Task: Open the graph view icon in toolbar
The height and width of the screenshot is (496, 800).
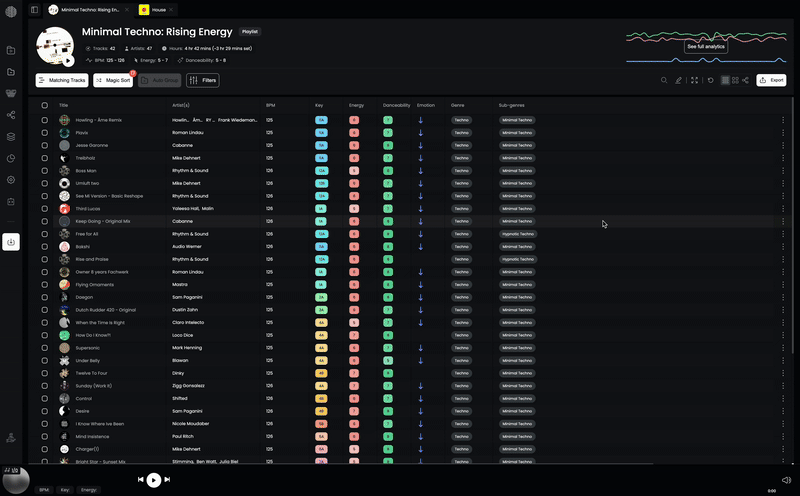Action: [746, 80]
